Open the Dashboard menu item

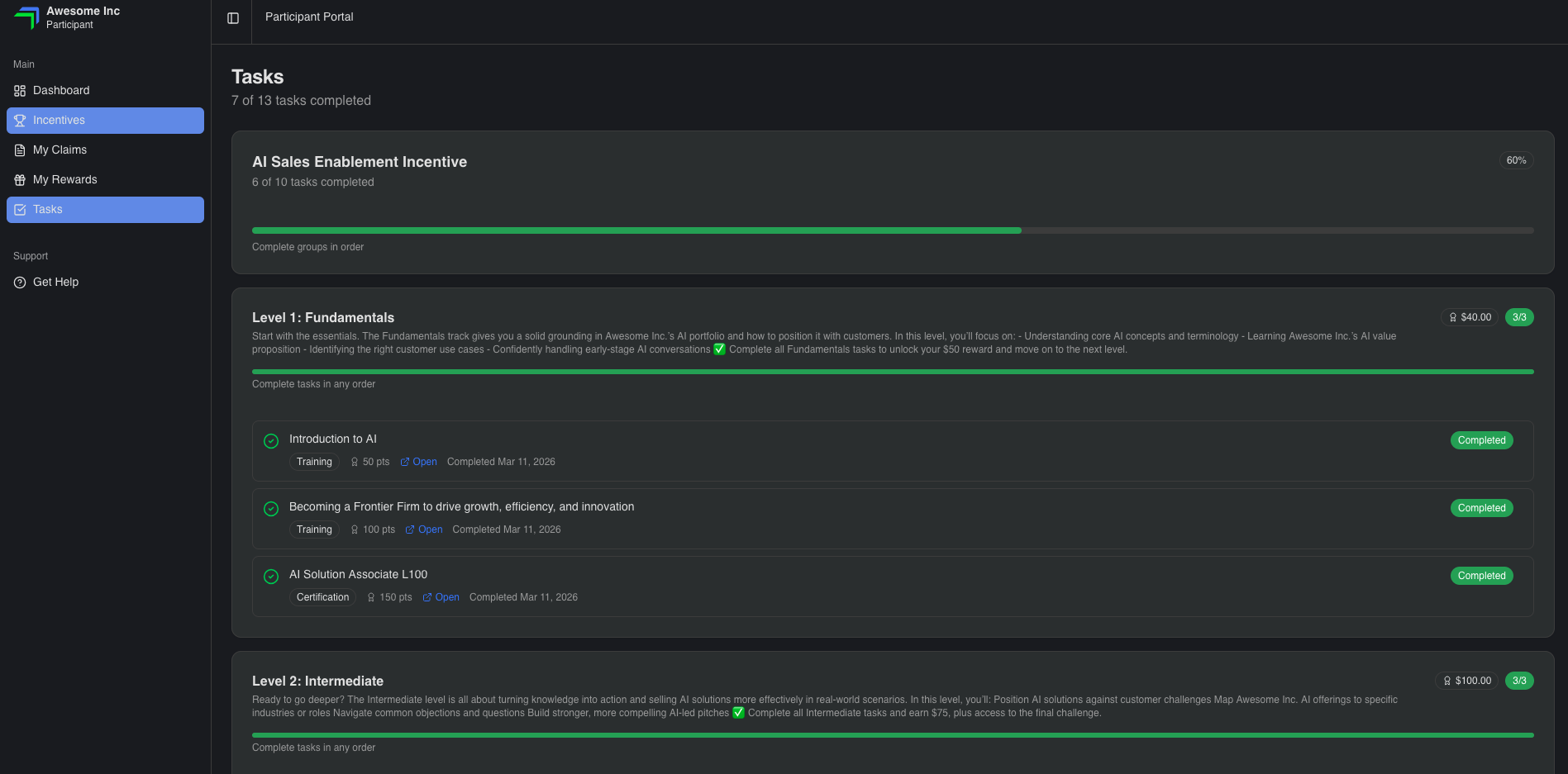[105, 91]
